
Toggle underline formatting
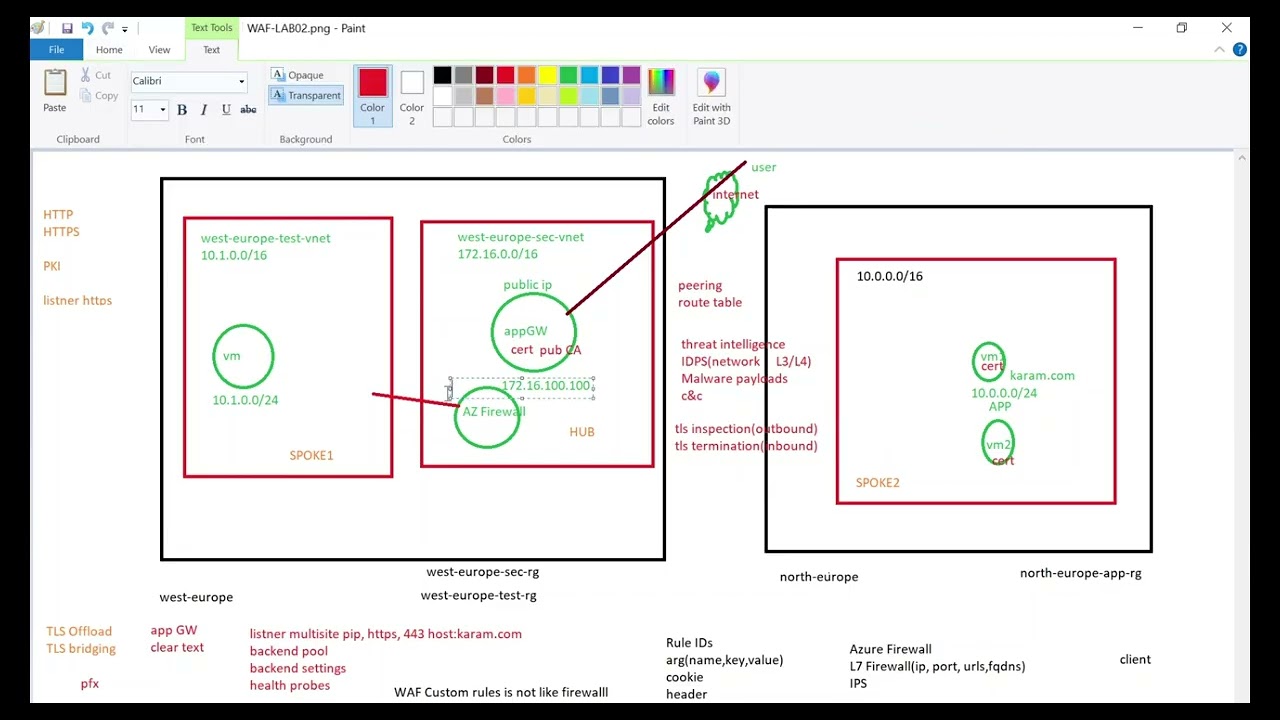coord(226,110)
